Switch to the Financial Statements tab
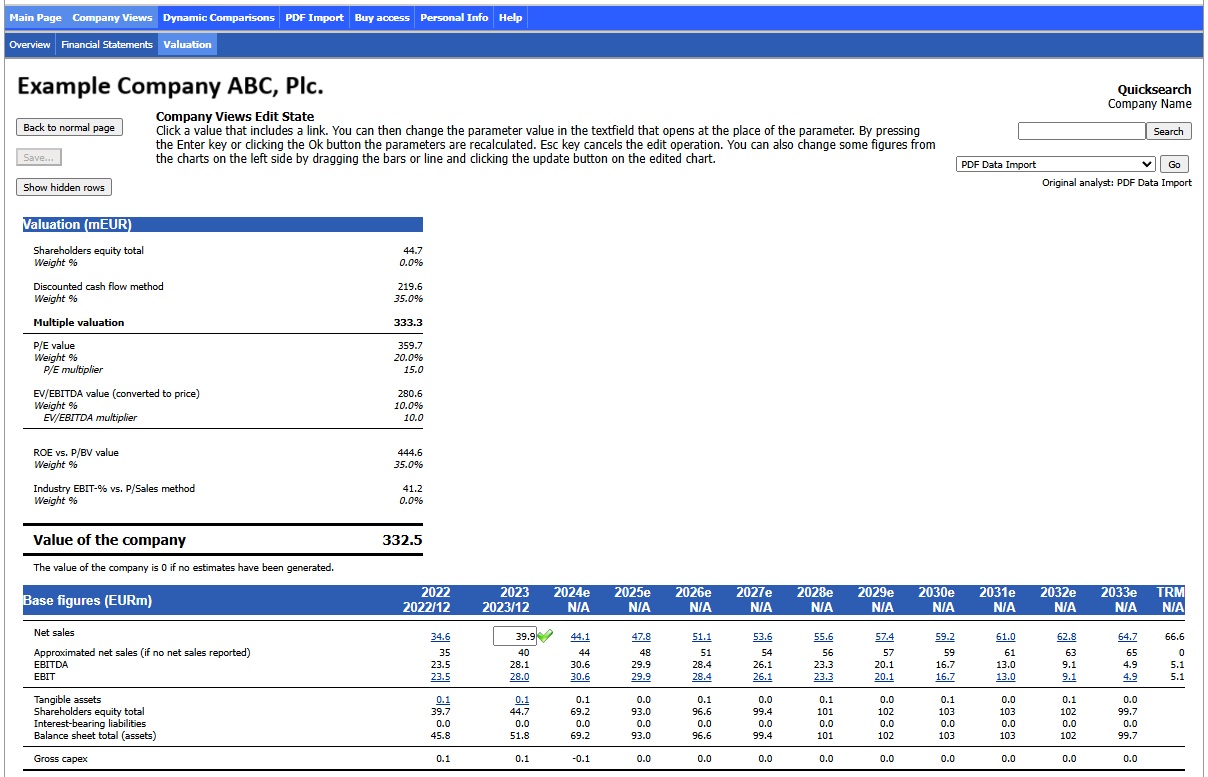This screenshot has height=777, width=1208. click(107, 45)
